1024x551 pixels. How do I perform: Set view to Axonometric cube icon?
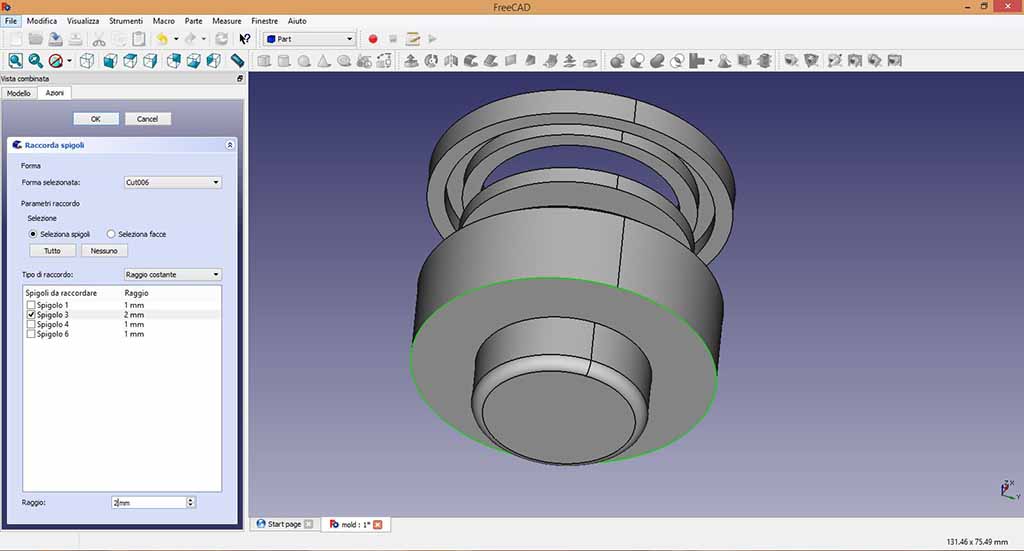pyautogui.click(x=87, y=61)
